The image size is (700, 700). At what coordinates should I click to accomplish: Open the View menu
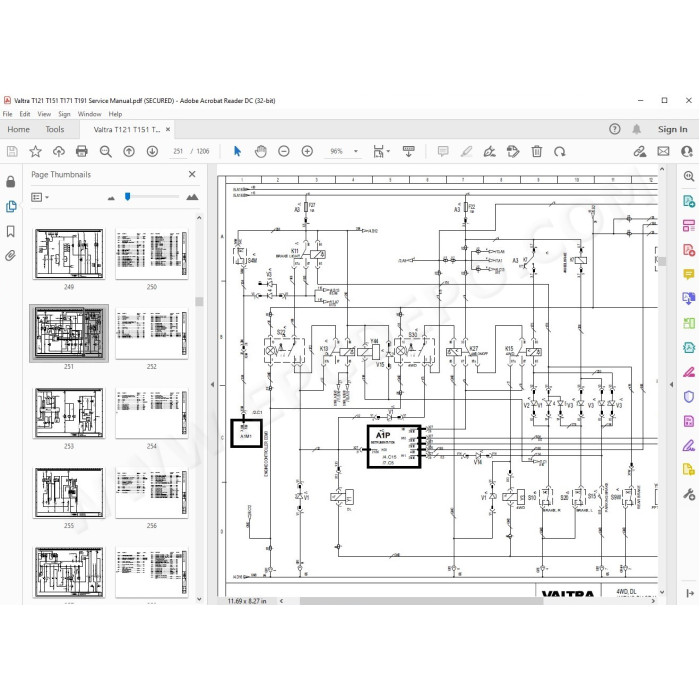(x=44, y=114)
